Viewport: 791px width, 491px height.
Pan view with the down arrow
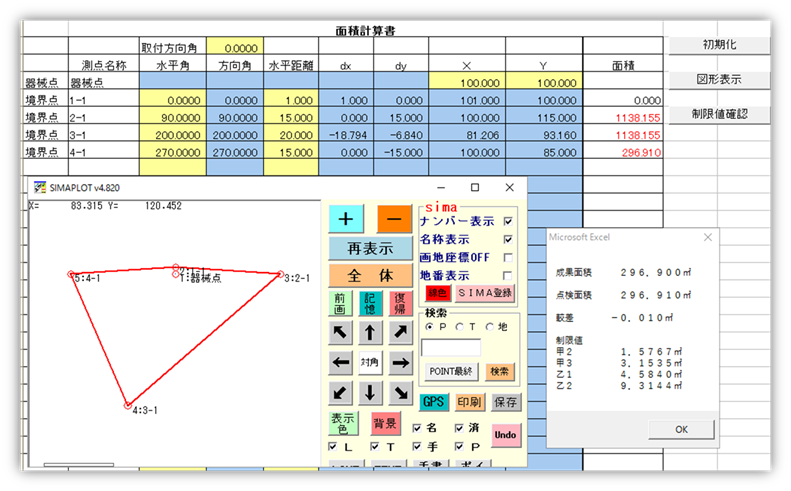click(370, 392)
